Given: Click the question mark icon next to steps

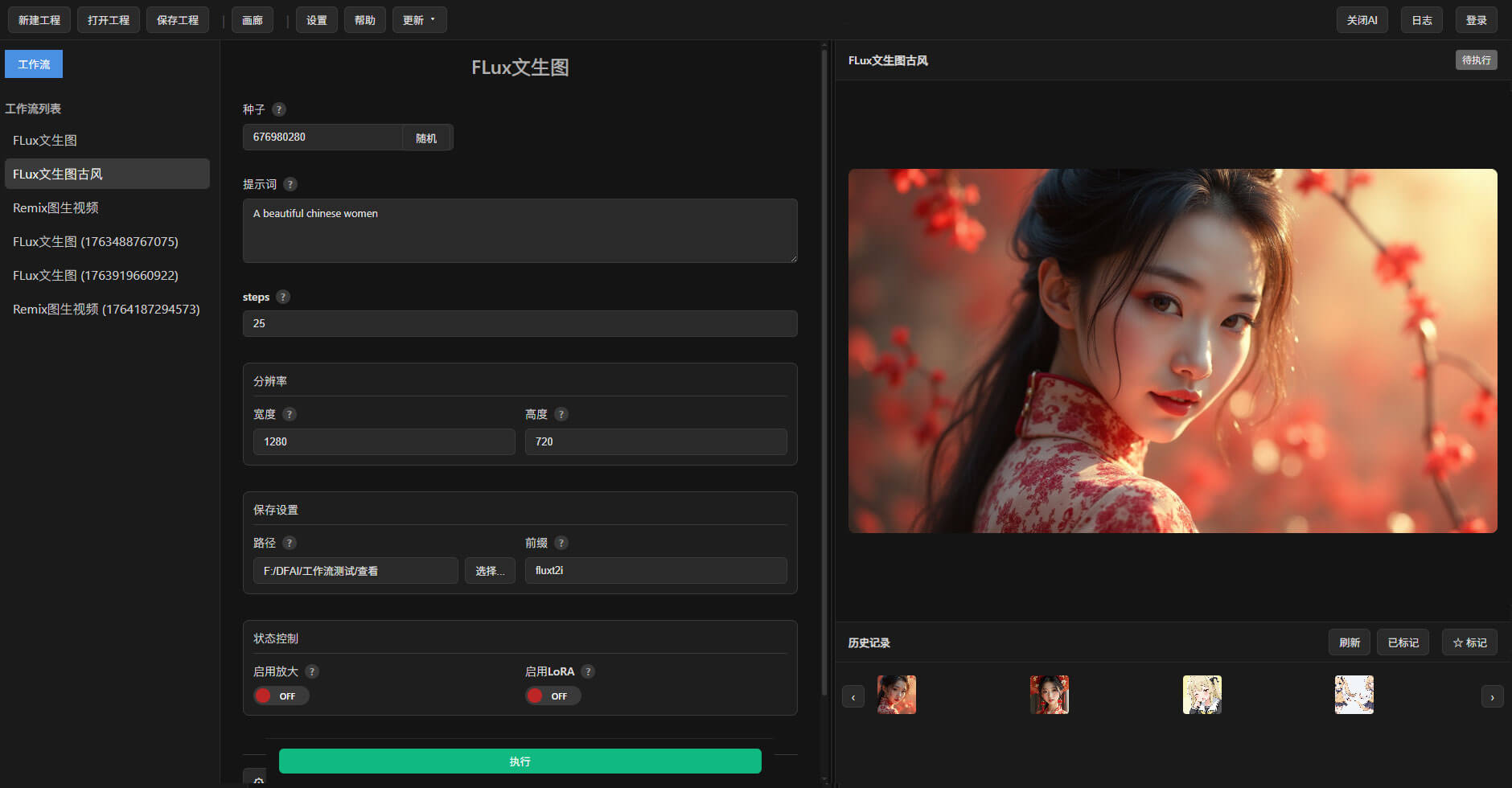Looking at the screenshot, I should pyautogui.click(x=283, y=297).
